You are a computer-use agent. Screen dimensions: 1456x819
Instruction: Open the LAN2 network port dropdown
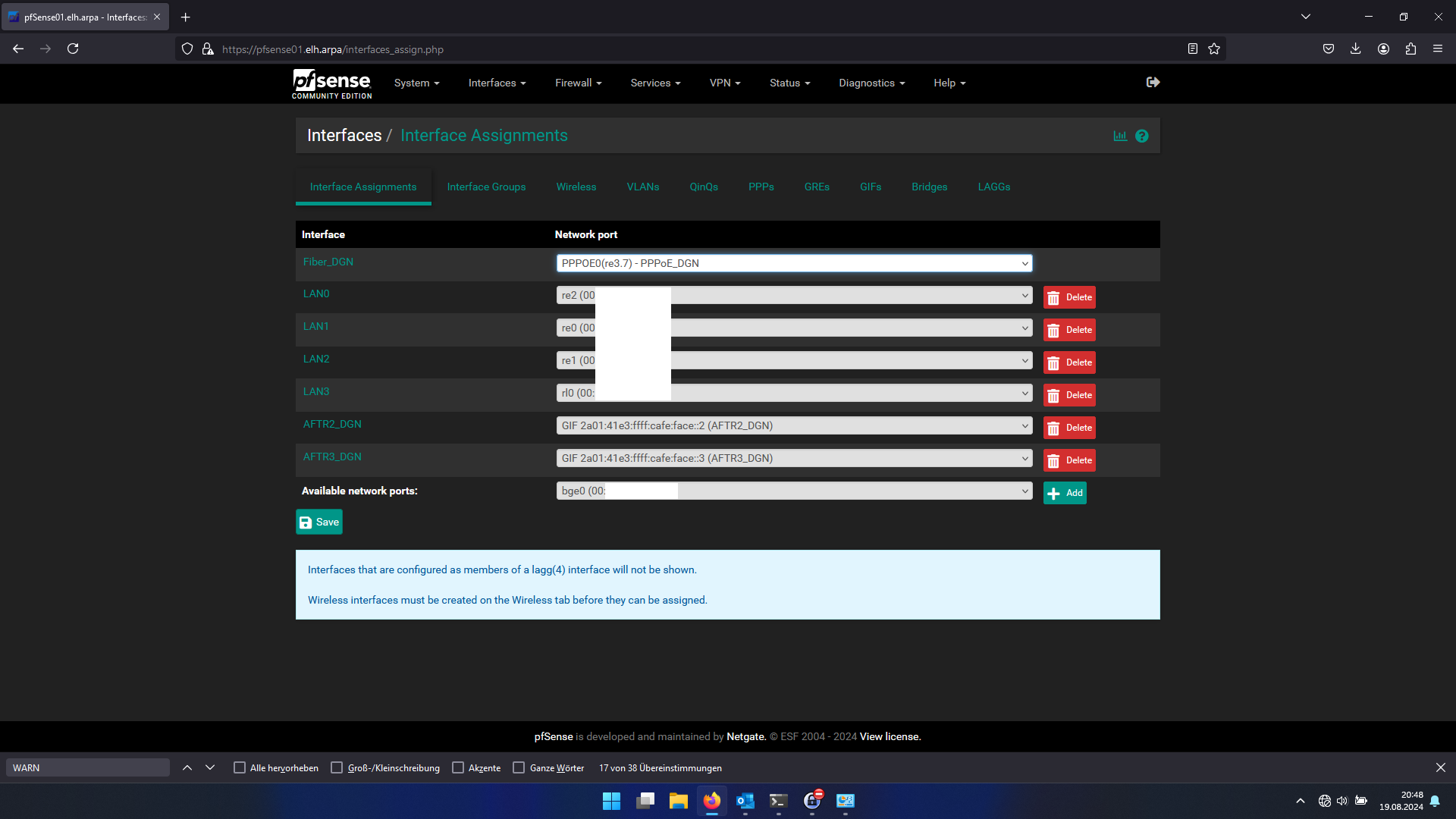click(x=794, y=360)
